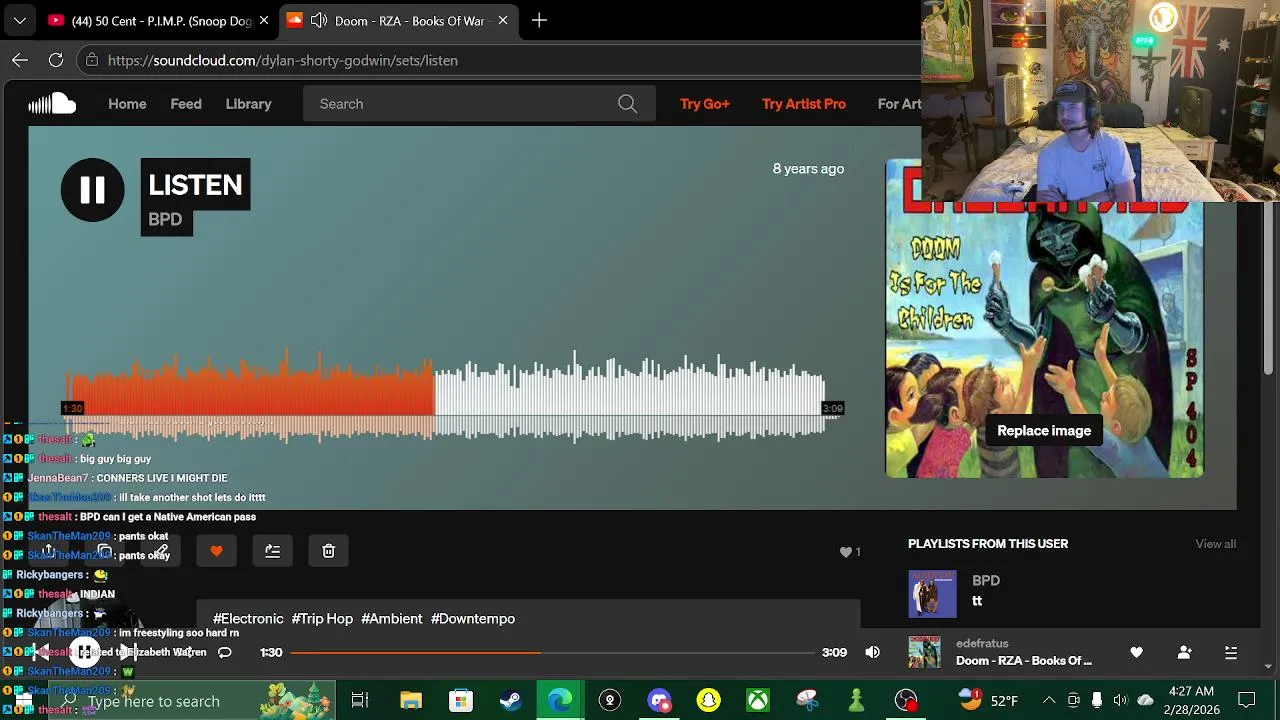Click the search magnifier icon
Screen dimensions: 1280x720
[627, 104]
